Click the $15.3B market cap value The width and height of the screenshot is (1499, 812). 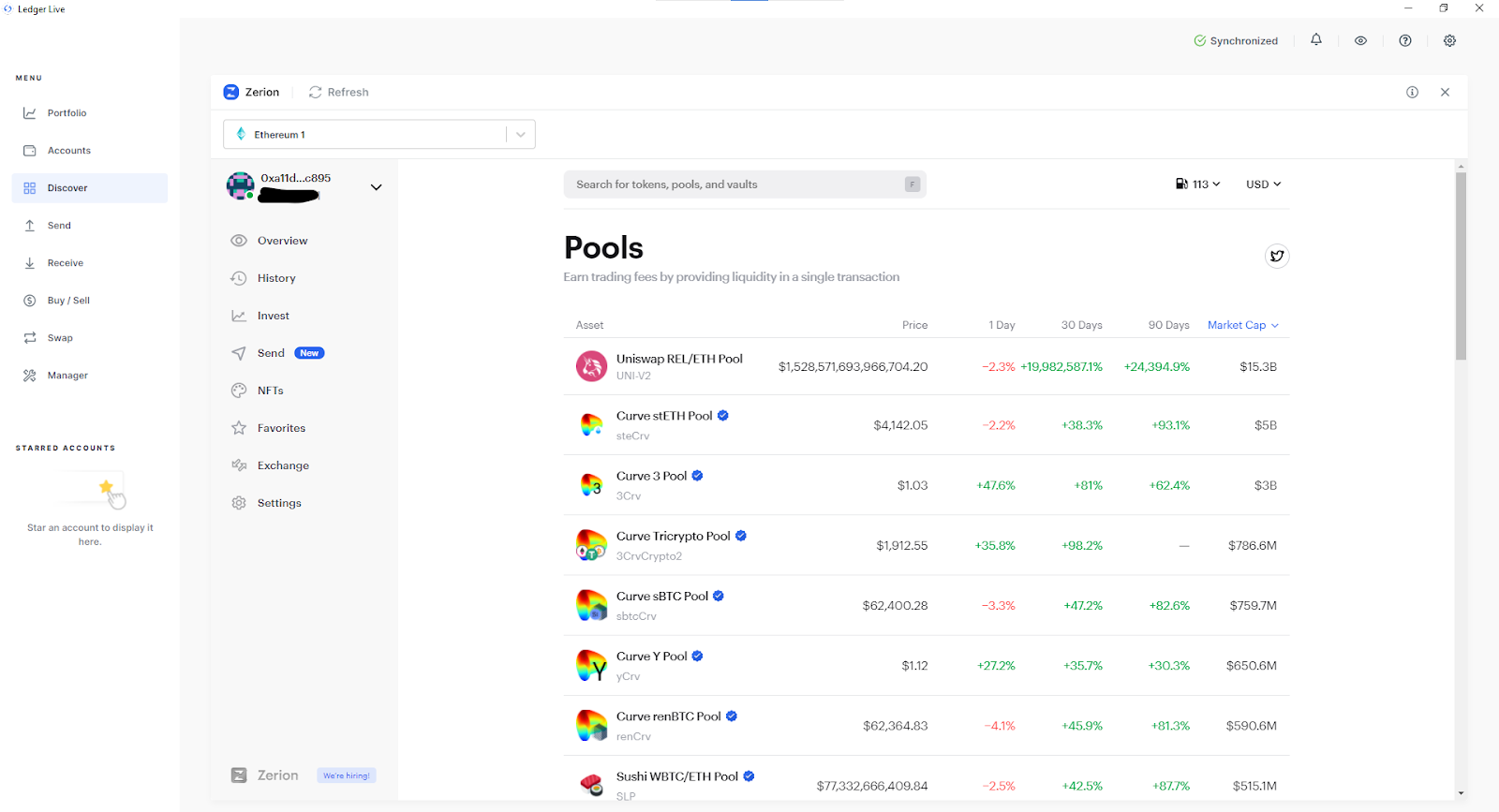coord(1258,366)
